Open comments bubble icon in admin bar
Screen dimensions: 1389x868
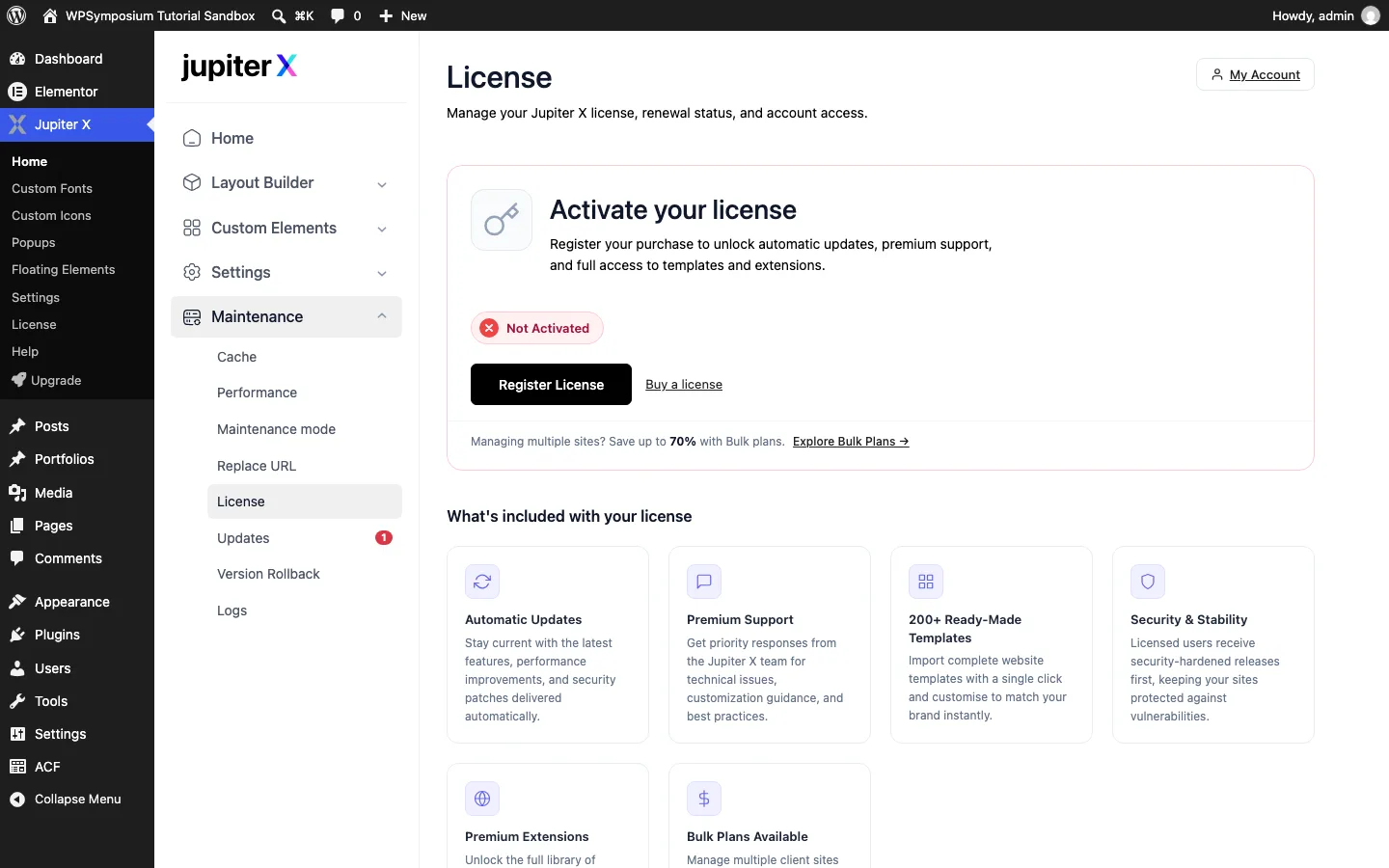(338, 15)
